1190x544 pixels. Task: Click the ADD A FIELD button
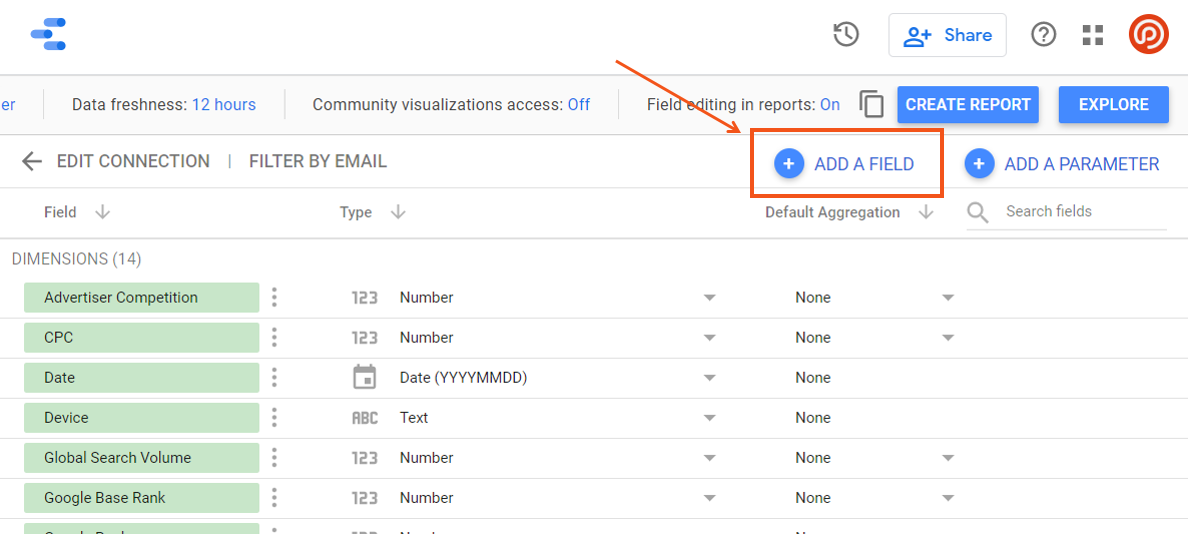(845, 164)
